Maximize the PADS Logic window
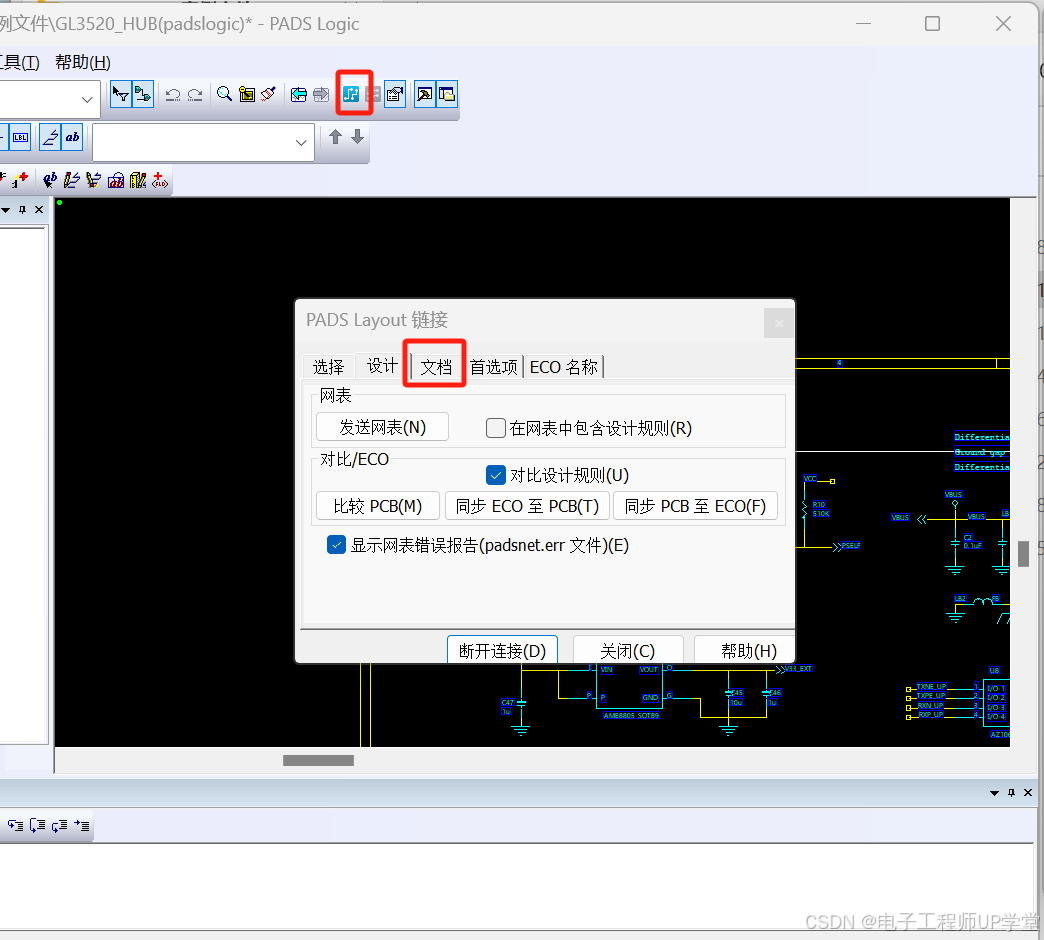1044x940 pixels. pos(933,24)
